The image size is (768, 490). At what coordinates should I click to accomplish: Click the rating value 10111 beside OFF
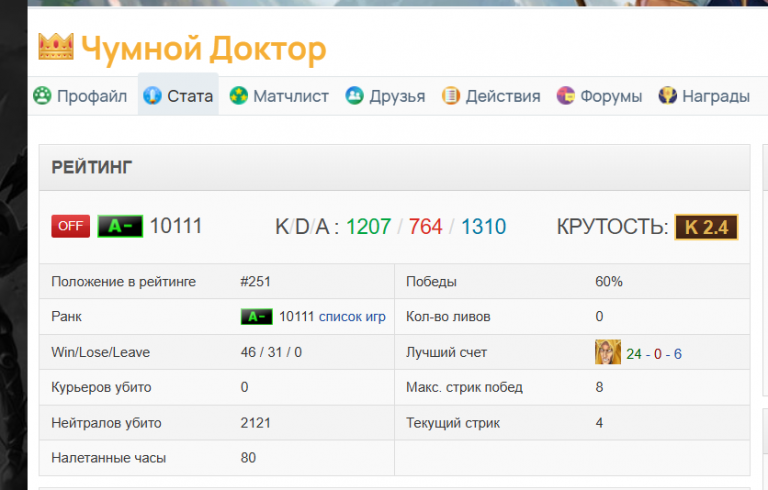point(176,226)
